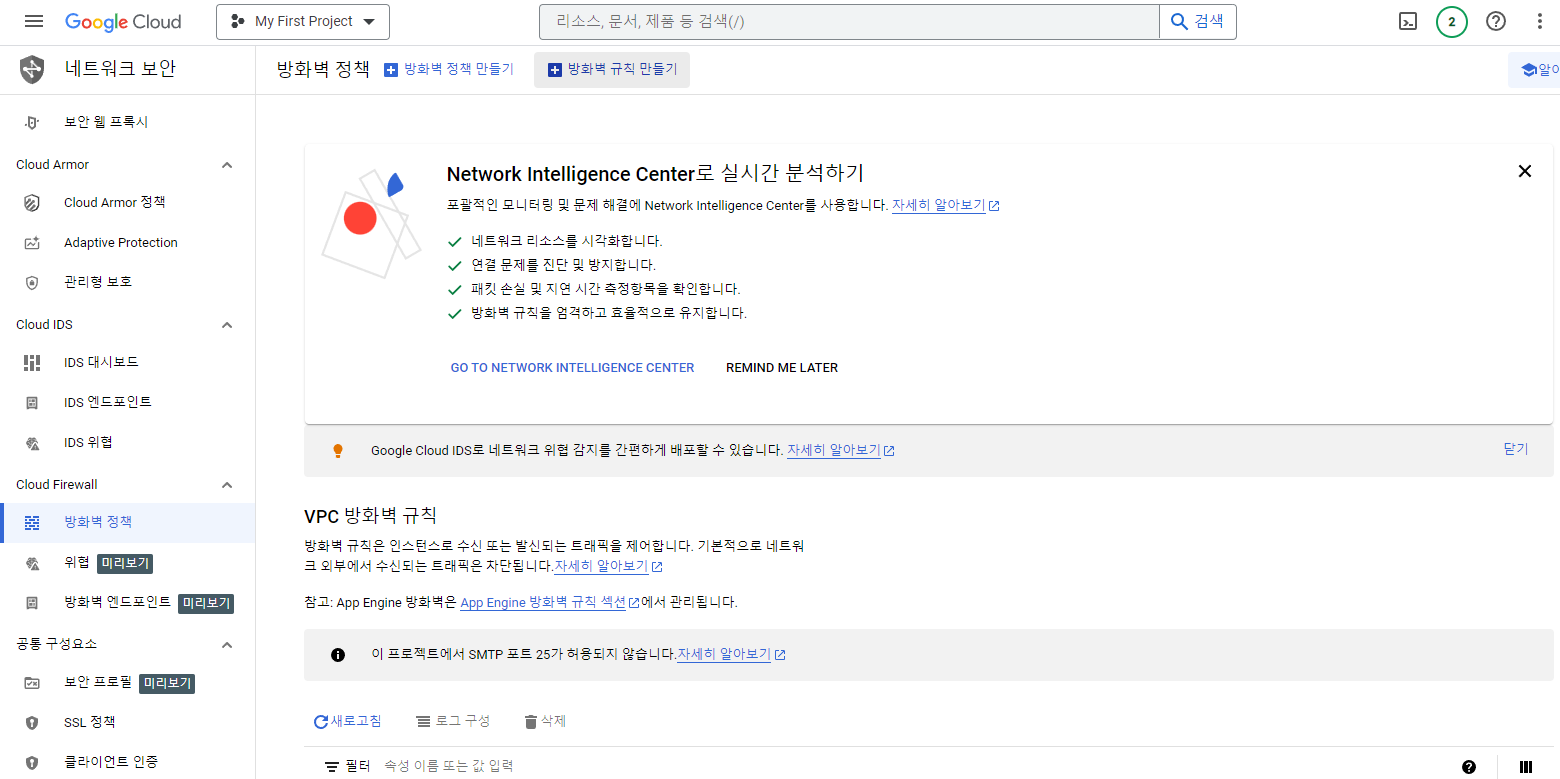Image resolution: width=1560 pixels, height=779 pixels.
Task: Click 방화벽 규칙 만들기 button
Action: click(612, 69)
